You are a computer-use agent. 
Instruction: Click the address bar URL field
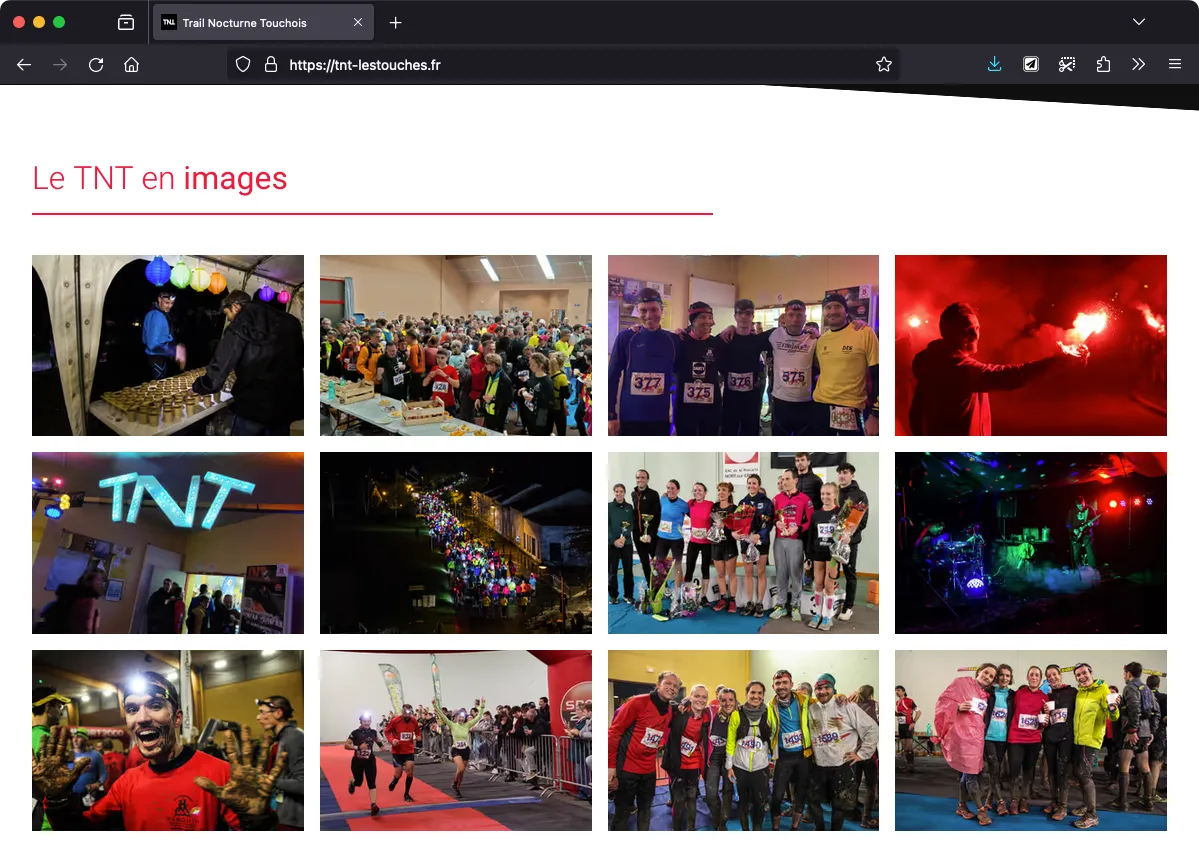560,64
